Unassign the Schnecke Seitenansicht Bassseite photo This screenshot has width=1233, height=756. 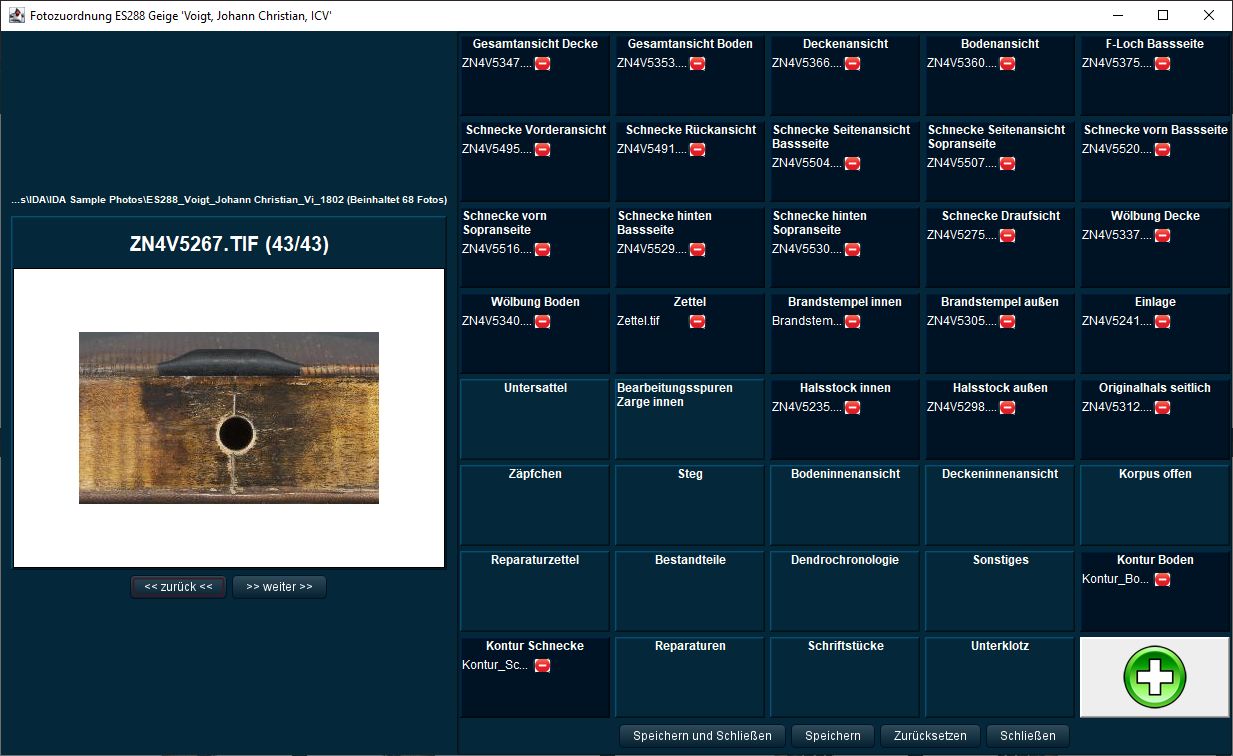point(852,164)
